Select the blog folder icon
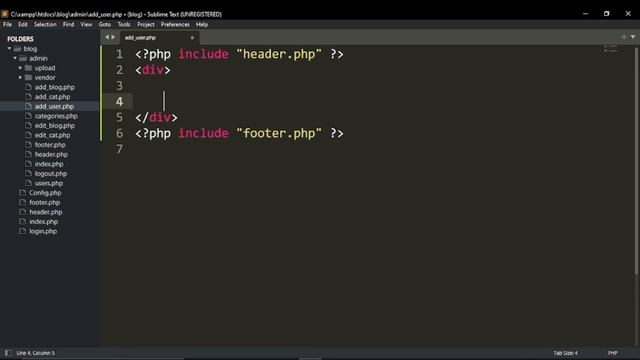Image resolution: width=640 pixels, height=360 pixels. (x=17, y=49)
